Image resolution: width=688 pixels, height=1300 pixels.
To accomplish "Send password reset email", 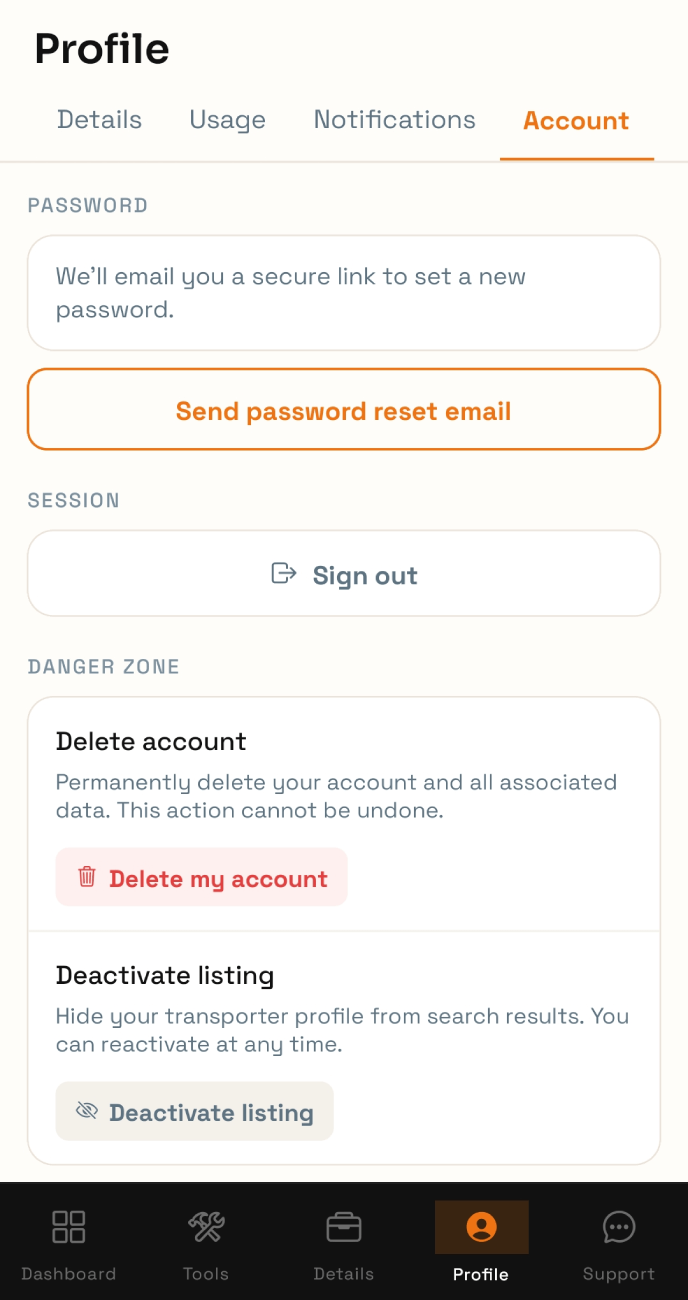I will 344,409.
